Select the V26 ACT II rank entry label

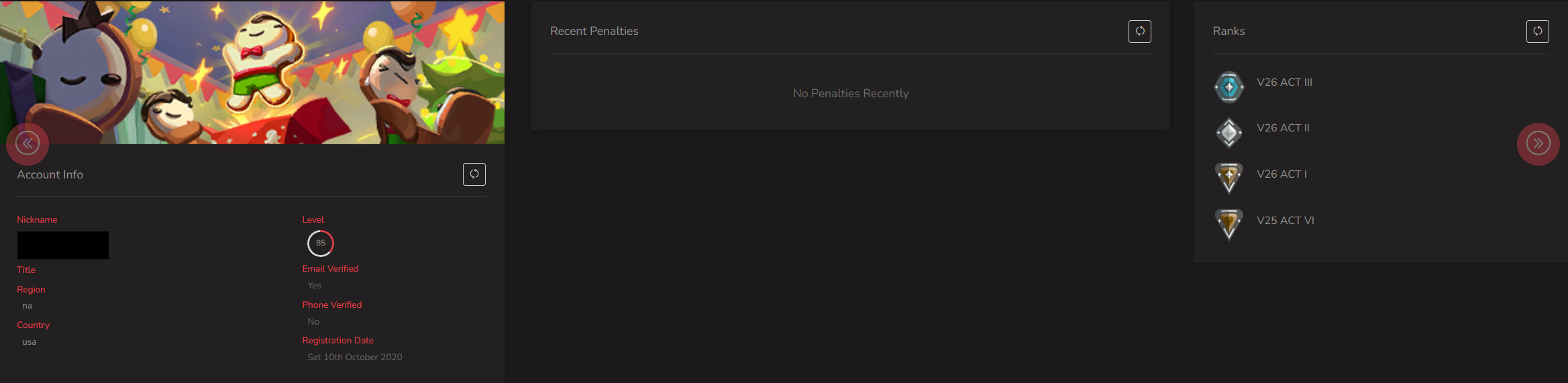(x=1283, y=128)
